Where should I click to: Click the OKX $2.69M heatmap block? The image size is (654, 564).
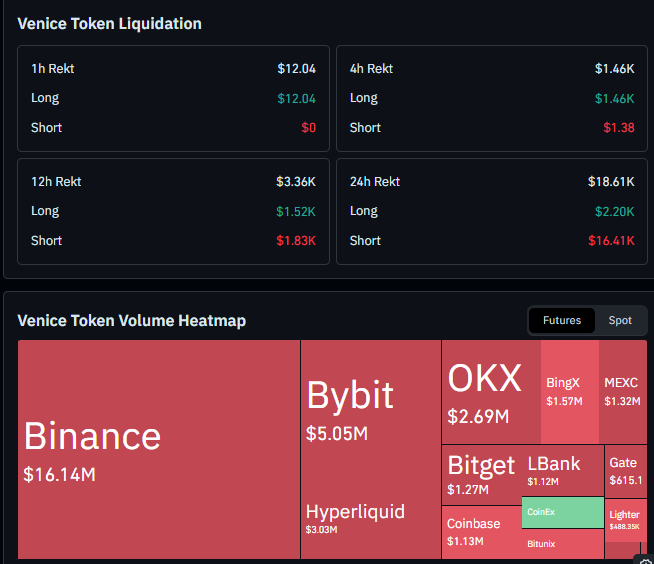tap(491, 392)
